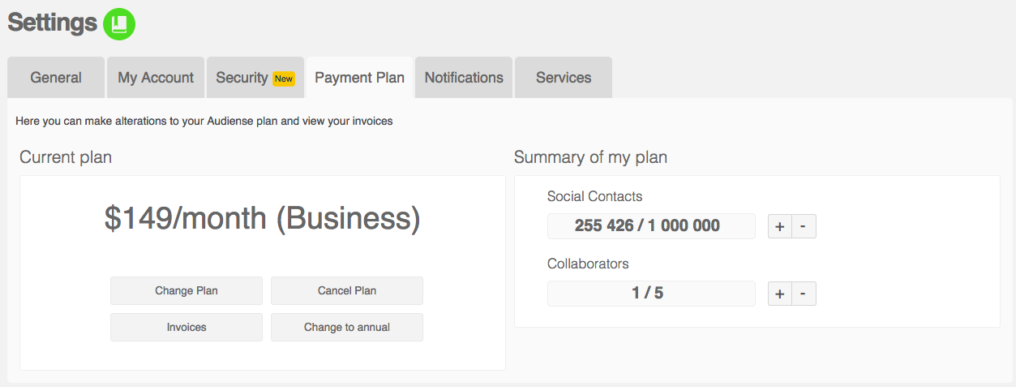Open the Services tab

564,78
